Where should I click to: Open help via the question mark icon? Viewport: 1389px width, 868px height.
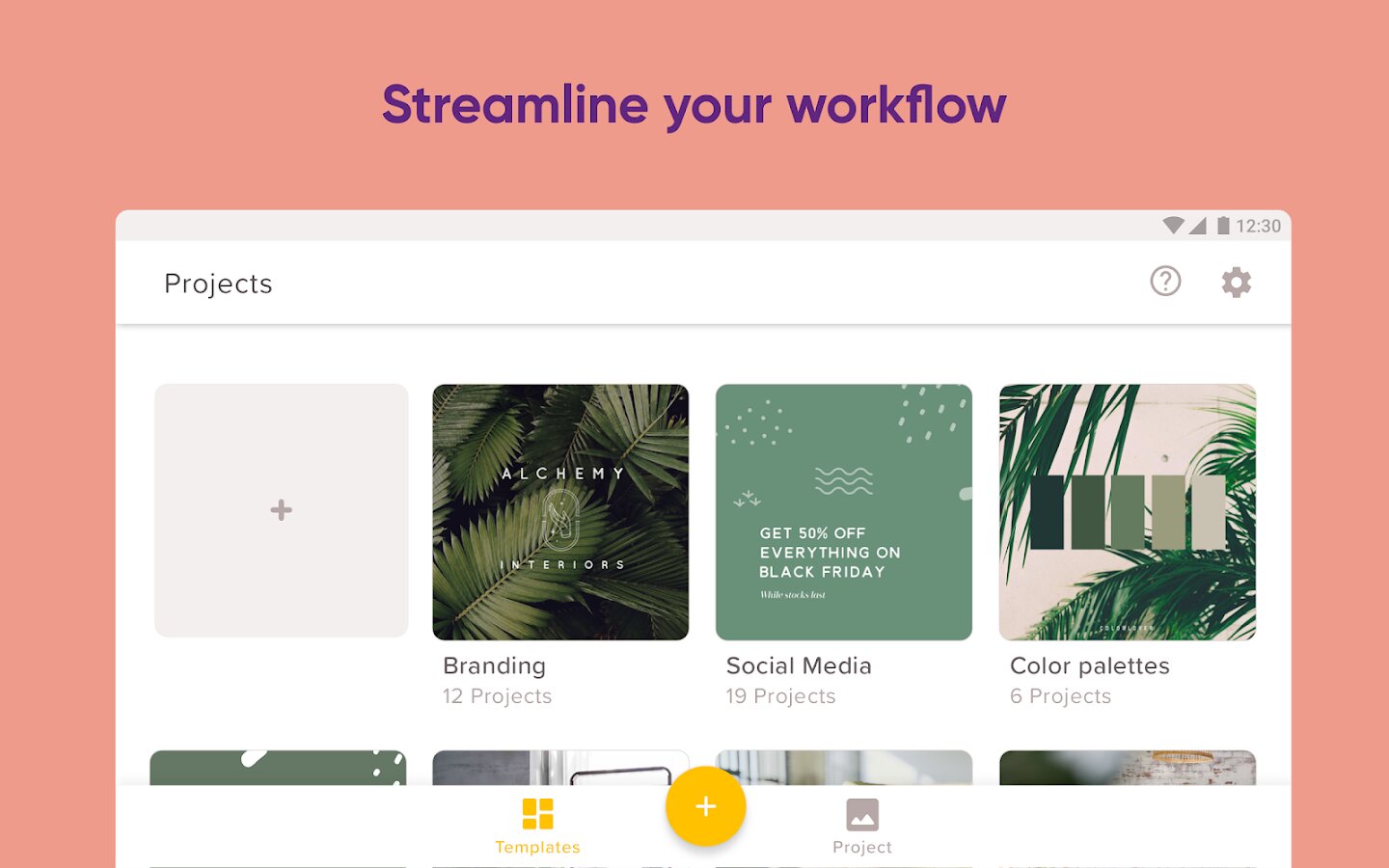point(1165,282)
